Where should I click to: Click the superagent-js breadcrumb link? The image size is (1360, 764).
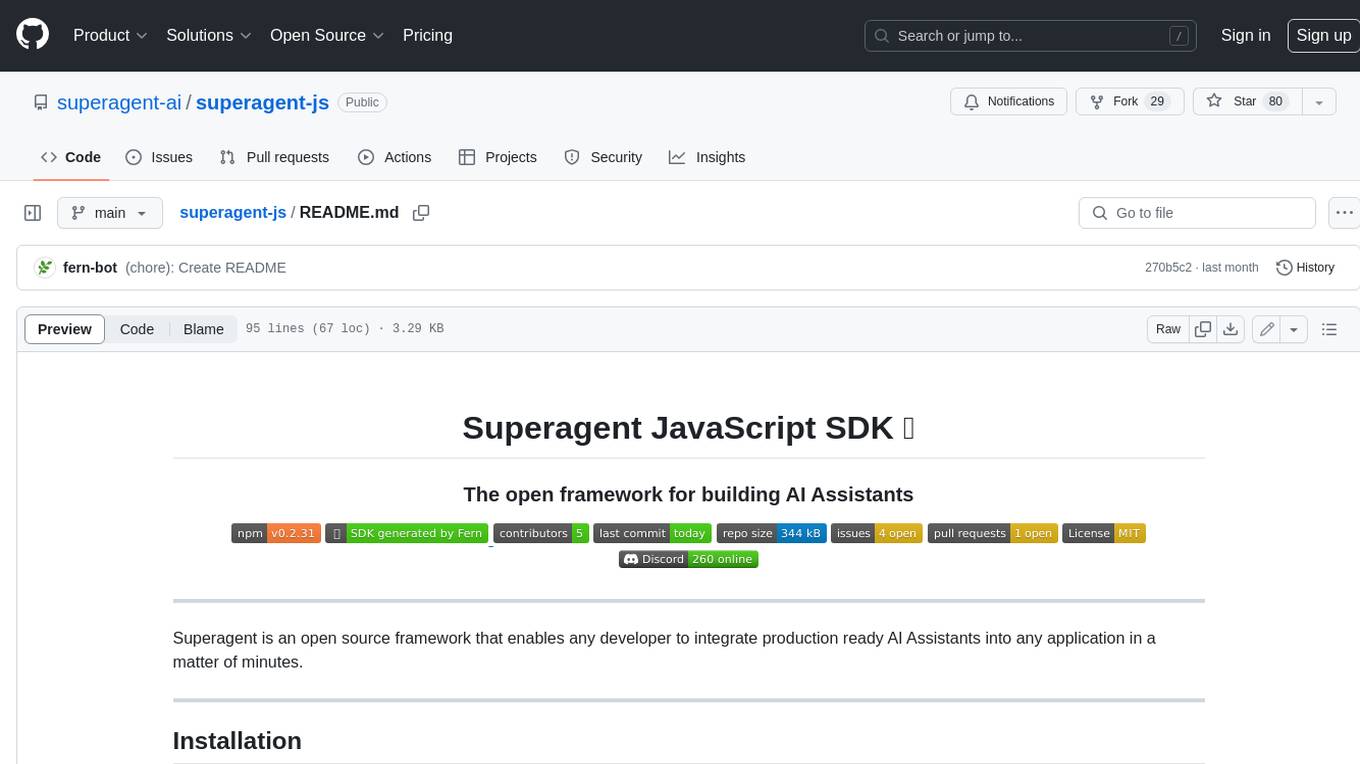click(x=233, y=213)
